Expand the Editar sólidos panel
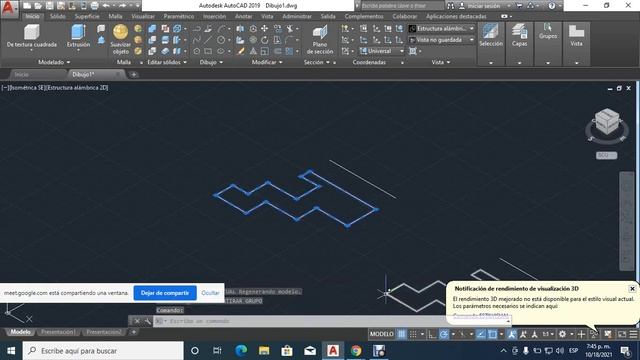 tap(167, 62)
